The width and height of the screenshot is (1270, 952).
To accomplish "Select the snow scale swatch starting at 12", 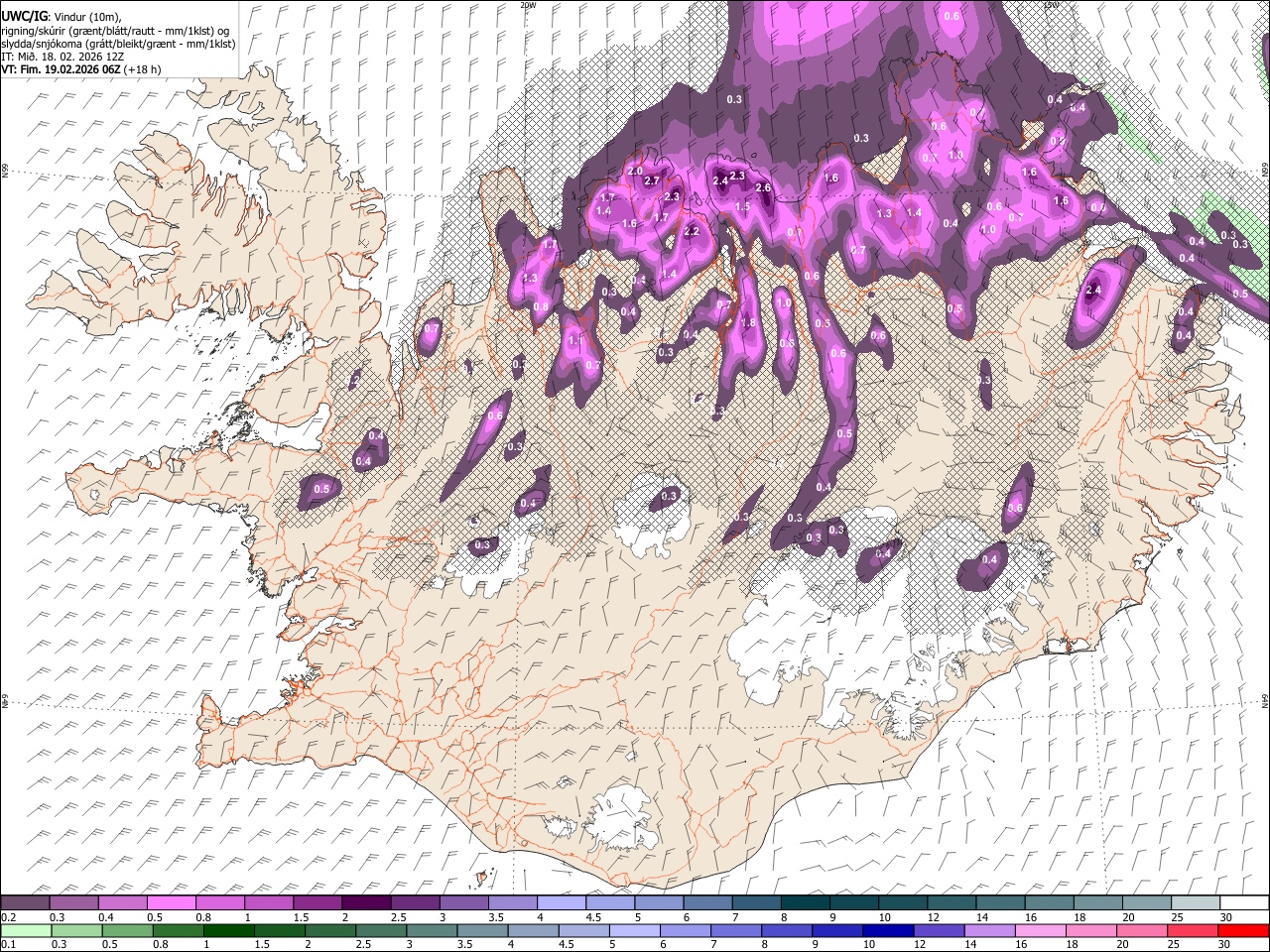I will [x=952, y=902].
